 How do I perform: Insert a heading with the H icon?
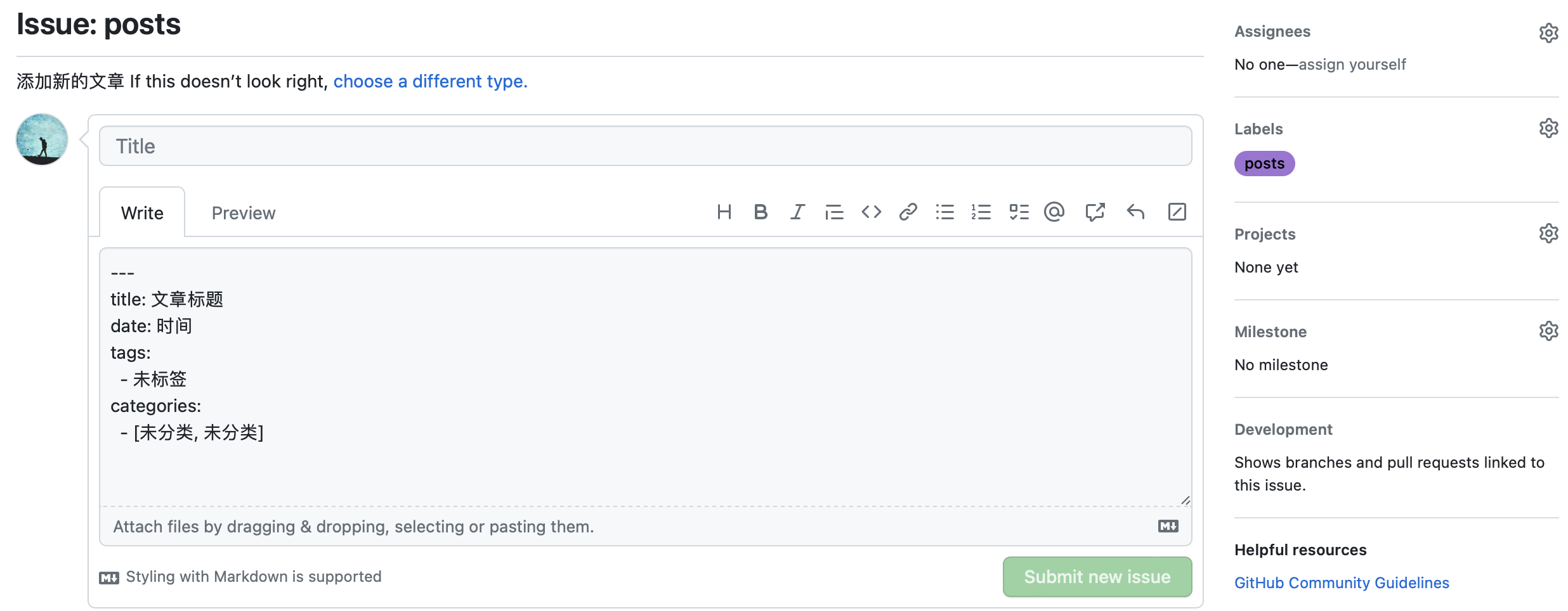724,212
